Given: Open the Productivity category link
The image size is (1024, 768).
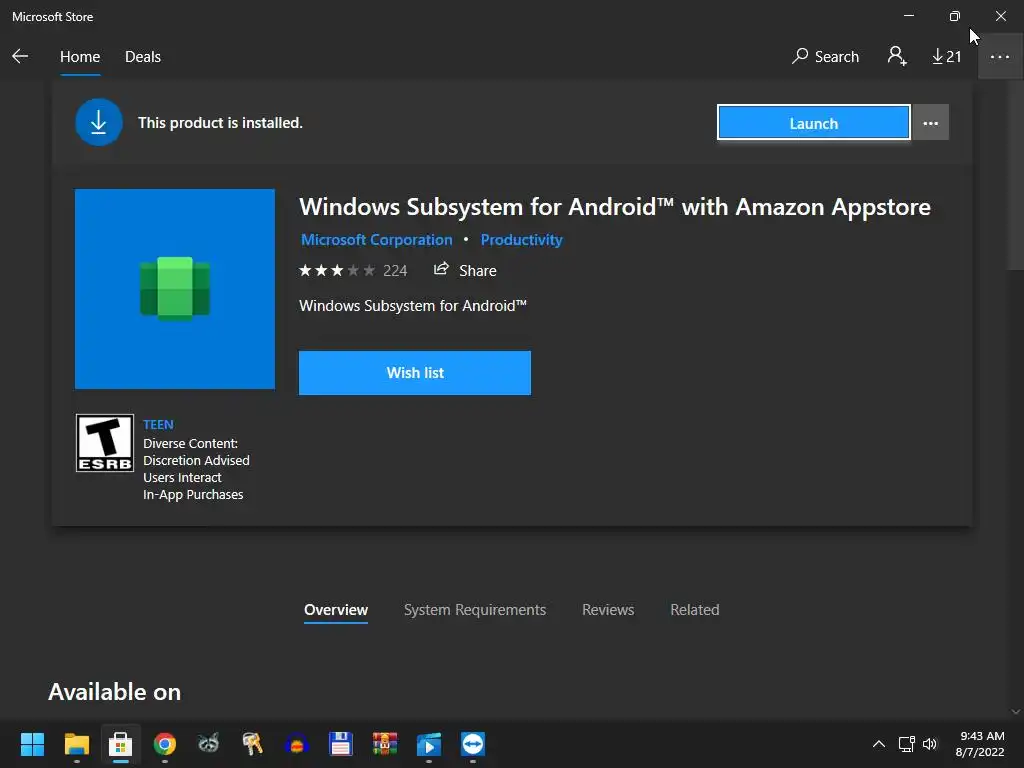Looking at the screenshot, I should point(521,240).
